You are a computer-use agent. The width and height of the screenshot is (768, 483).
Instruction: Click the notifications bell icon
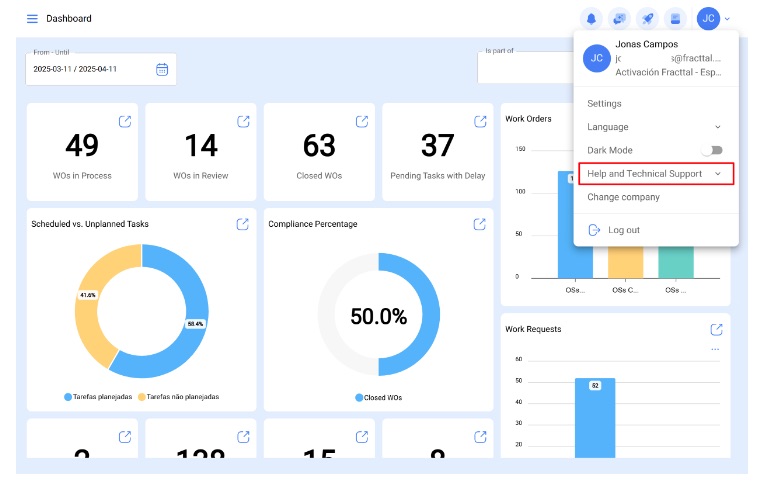coord(591,19)
